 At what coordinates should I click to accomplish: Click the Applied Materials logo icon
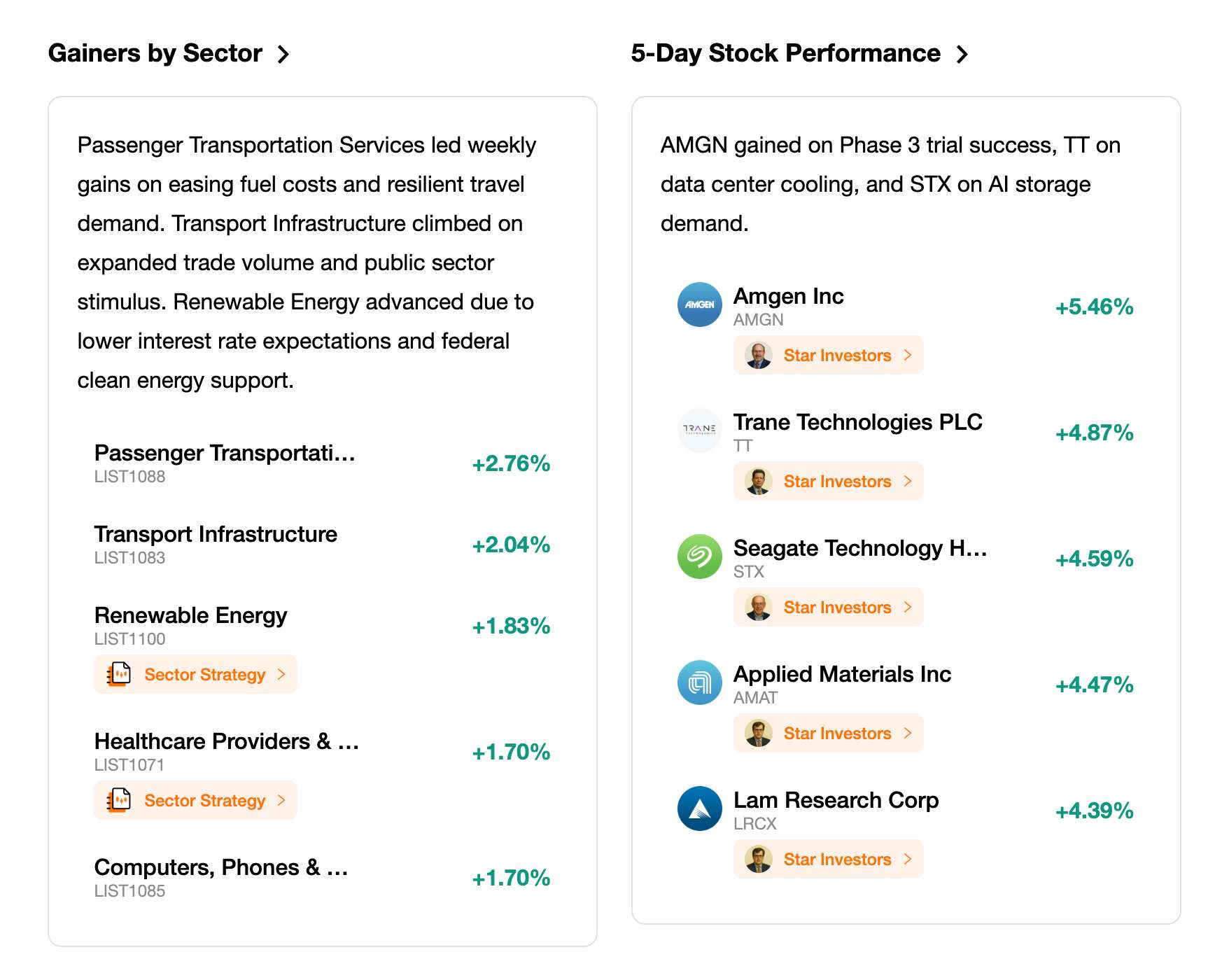point(699,682)
